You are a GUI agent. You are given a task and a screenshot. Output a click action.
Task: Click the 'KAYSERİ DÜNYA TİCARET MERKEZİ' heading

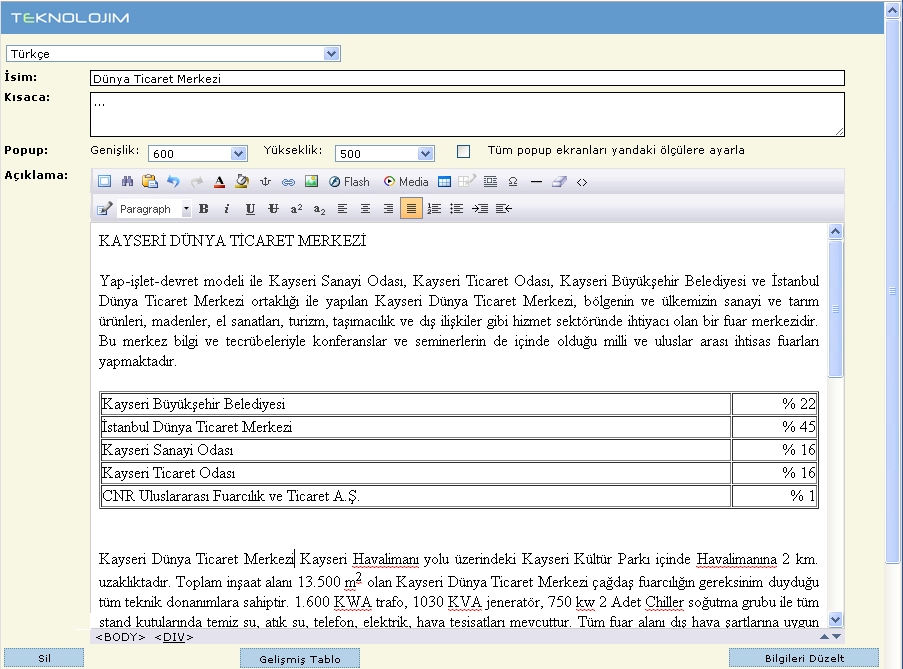coord(232,241)
